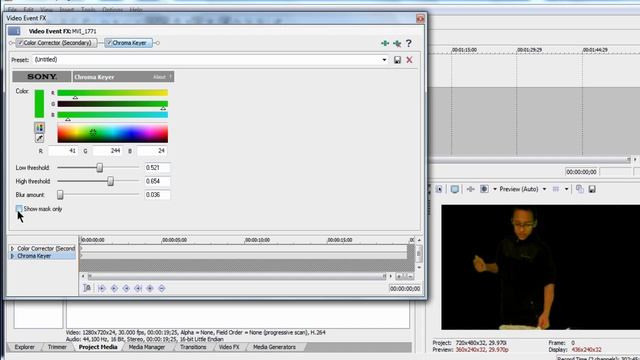Switch to the Explorer tab

[24, 347]
